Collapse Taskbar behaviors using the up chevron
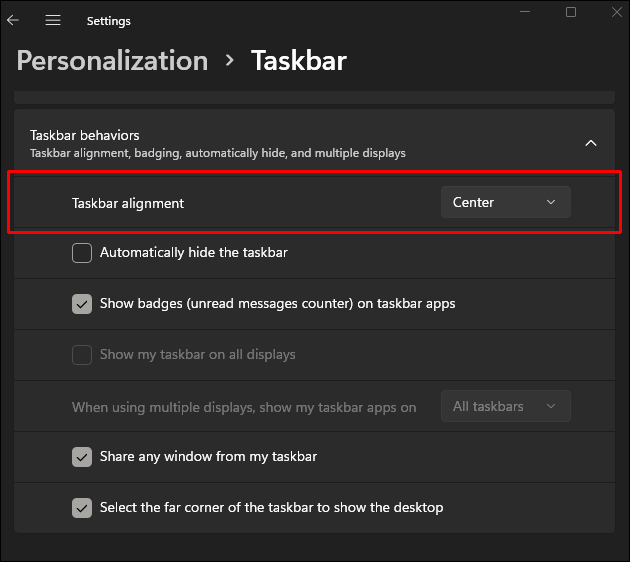This screenshot has width=630, height=562. [591, 143]
